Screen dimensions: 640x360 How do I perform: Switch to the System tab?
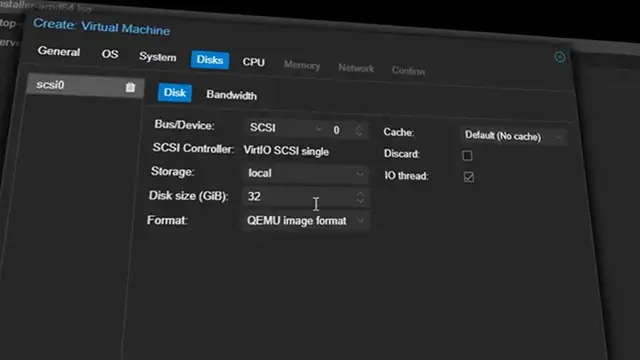pyautogui.click(x=158, y=57)
